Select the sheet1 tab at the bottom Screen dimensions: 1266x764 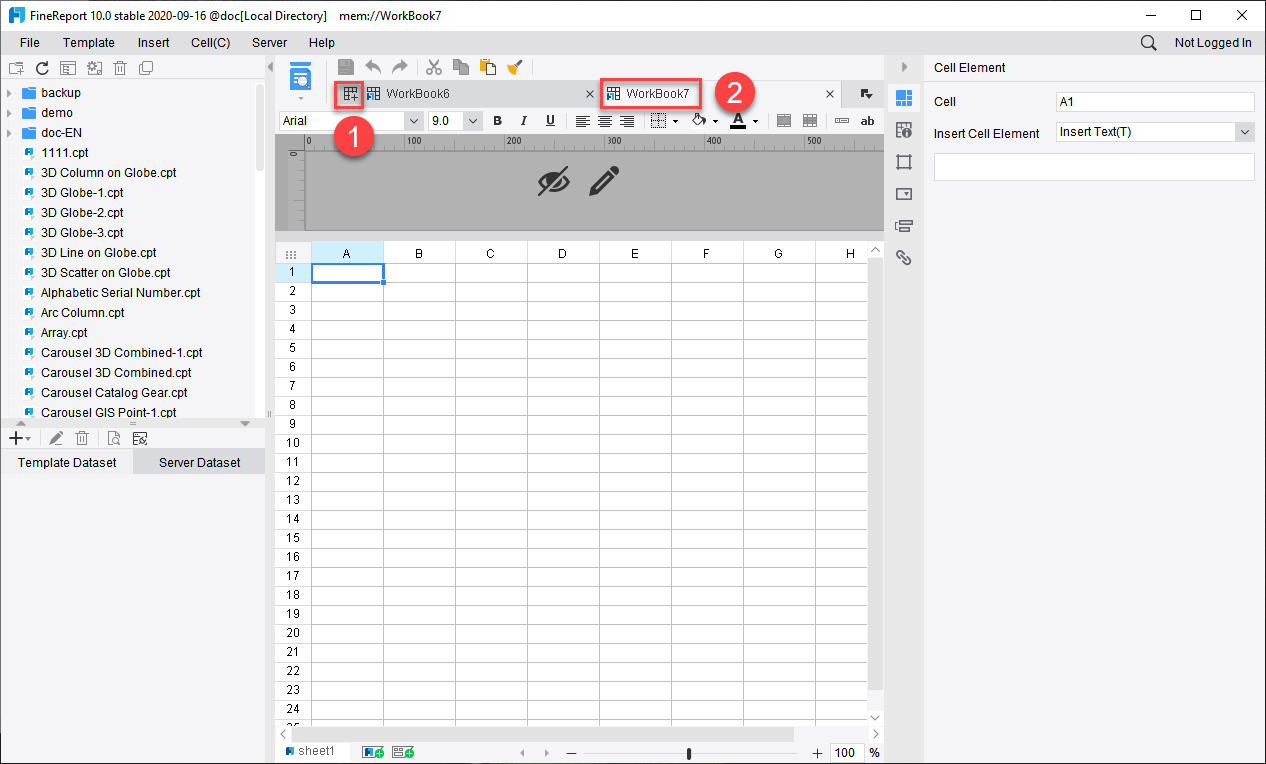310,750
